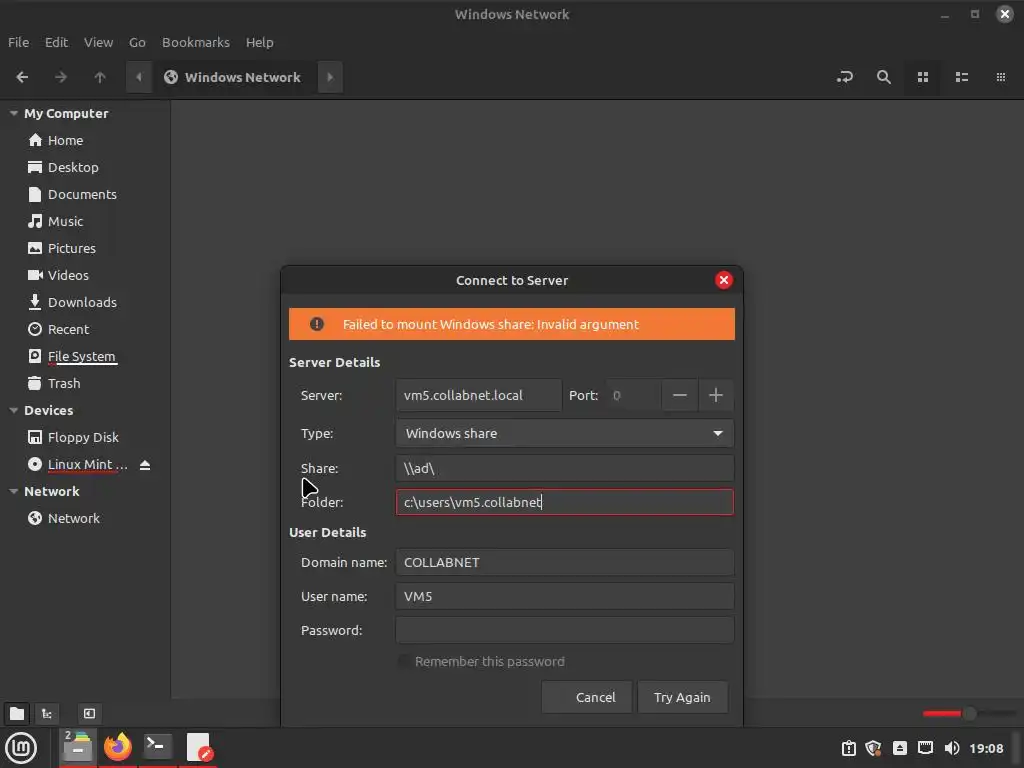Click the right path-bar scroll arrow
The image size is (1024, 768).
(330, 77)
